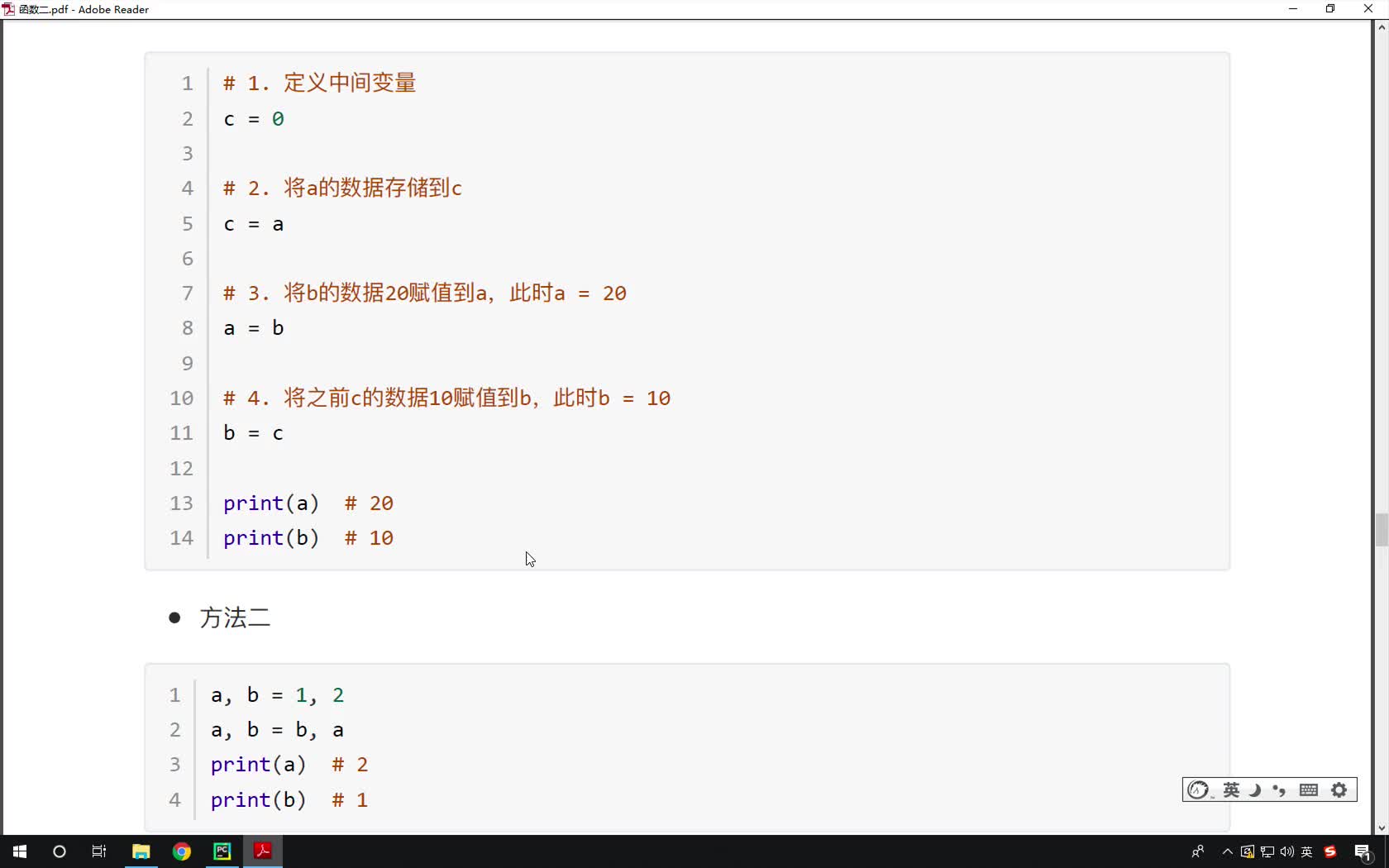
Task: Click the code line 'a = b'
Action: (254, 328)
